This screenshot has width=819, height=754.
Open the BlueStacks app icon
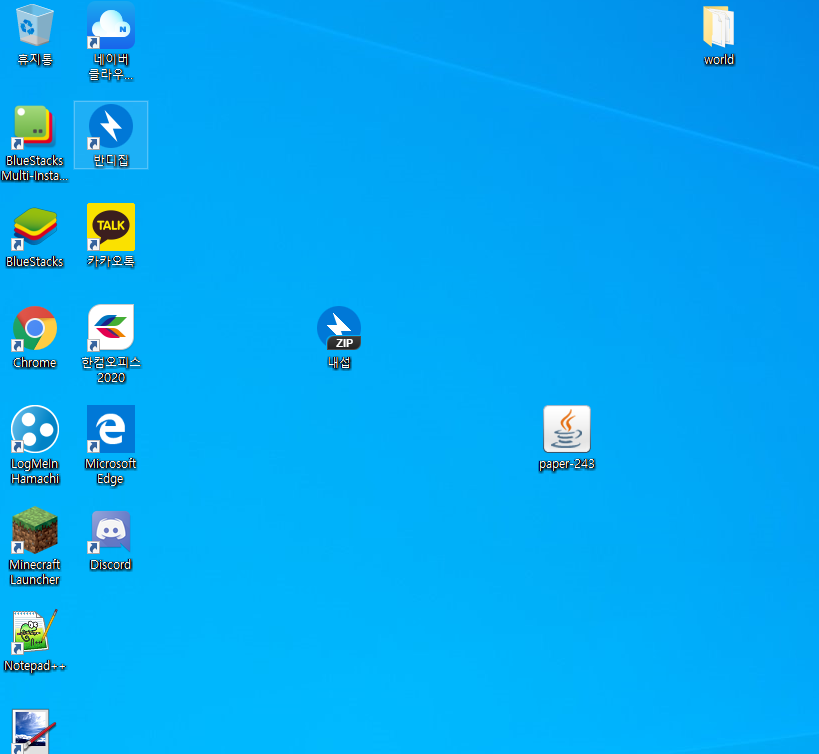[x=34, y=228]
